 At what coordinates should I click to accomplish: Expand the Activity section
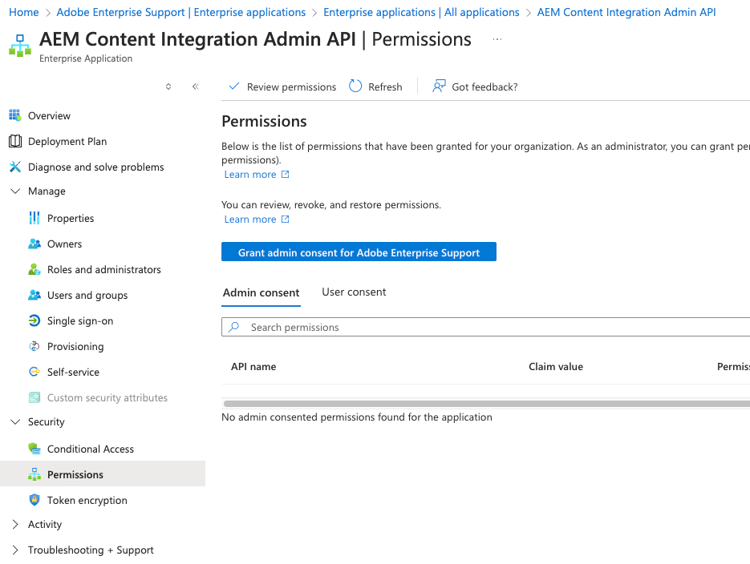(15, 524)
